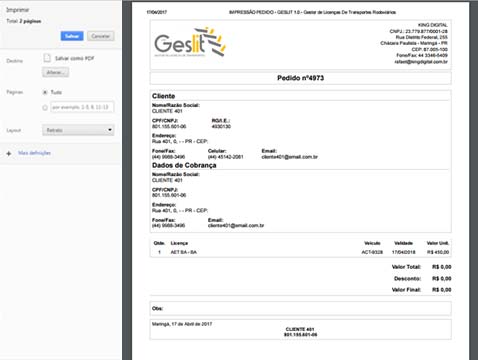Image resolution: width=478 pixels, height=360 pixels.
Task: Click the Salvar como PDF destination text
Action: pos(74,58)
